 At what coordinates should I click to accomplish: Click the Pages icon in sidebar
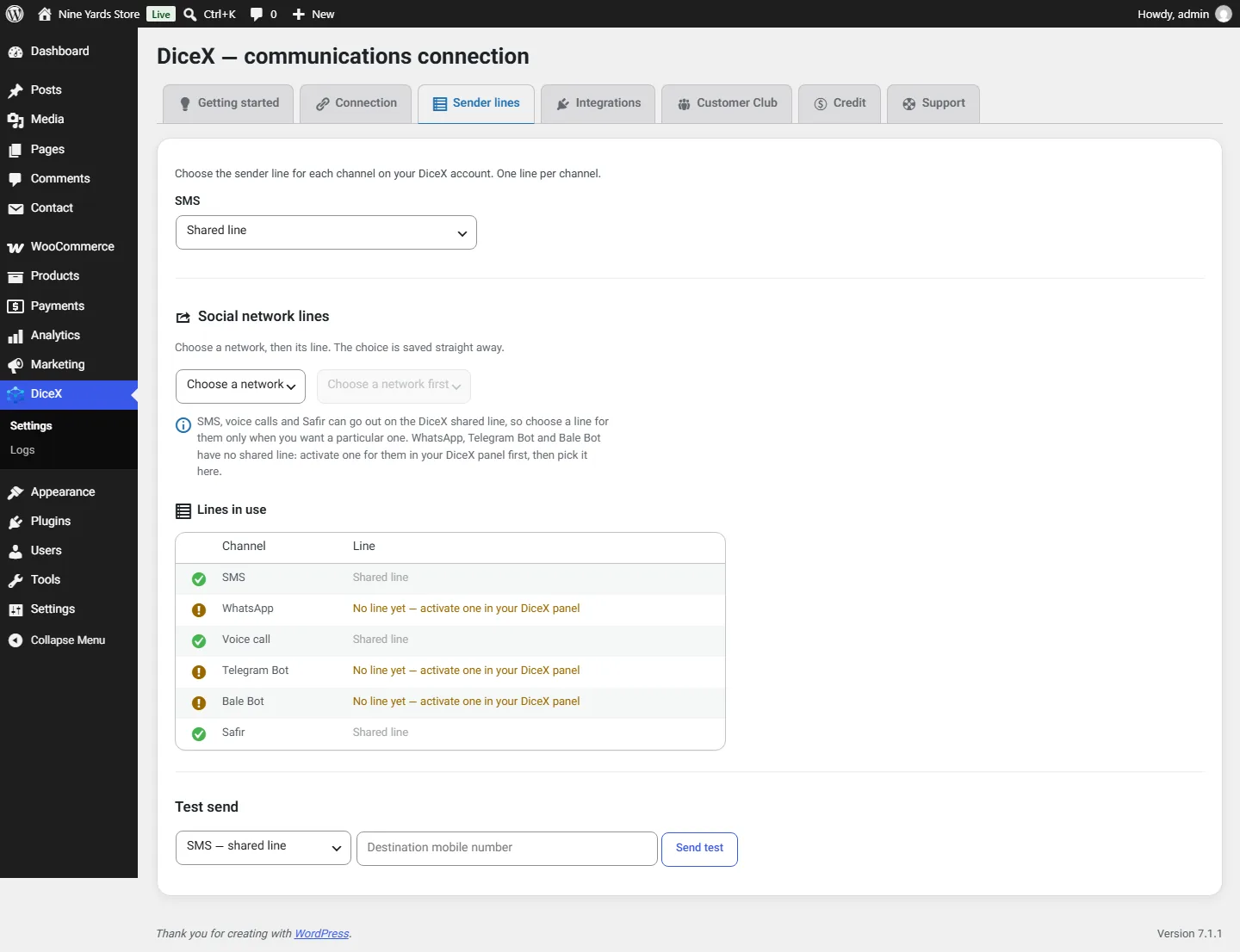(x=15, y=150)
